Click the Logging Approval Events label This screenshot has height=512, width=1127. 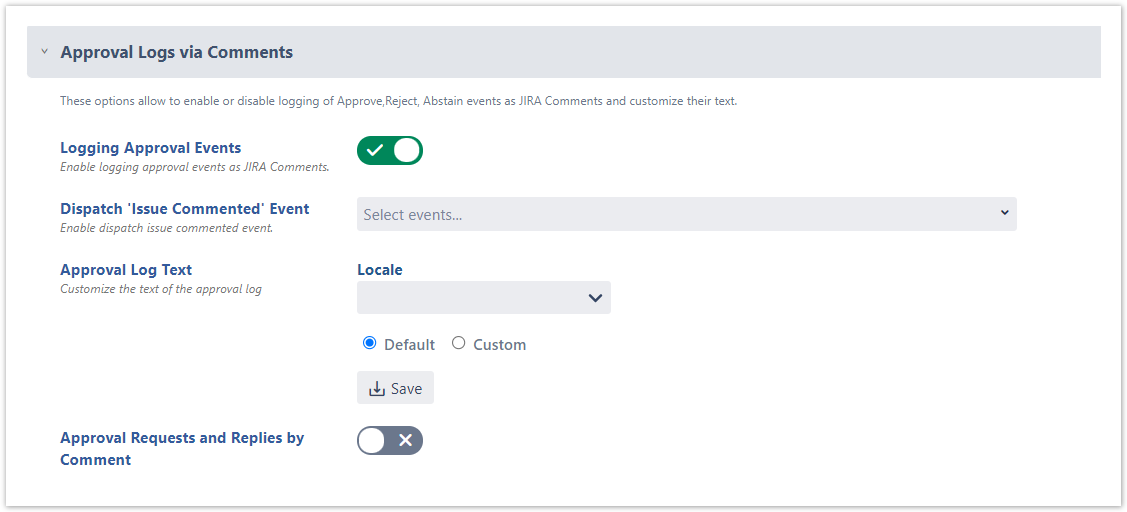tap(150, 148)
